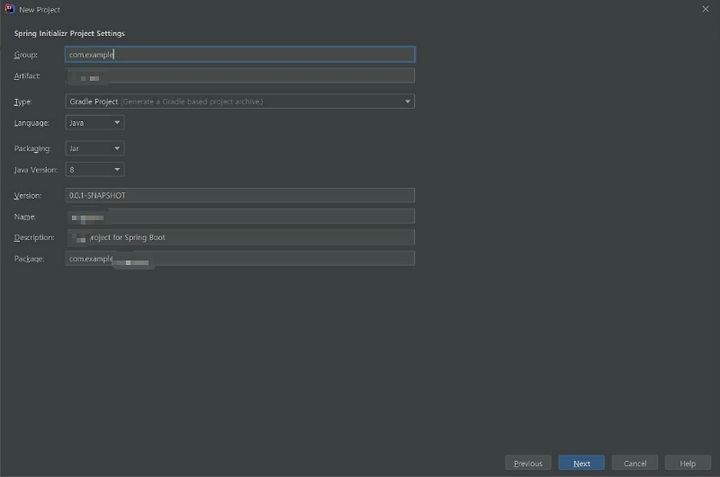Screen dimensions: 720x477
Task: Open the Java Version dropdown showing 8
Action: [95, 169]
